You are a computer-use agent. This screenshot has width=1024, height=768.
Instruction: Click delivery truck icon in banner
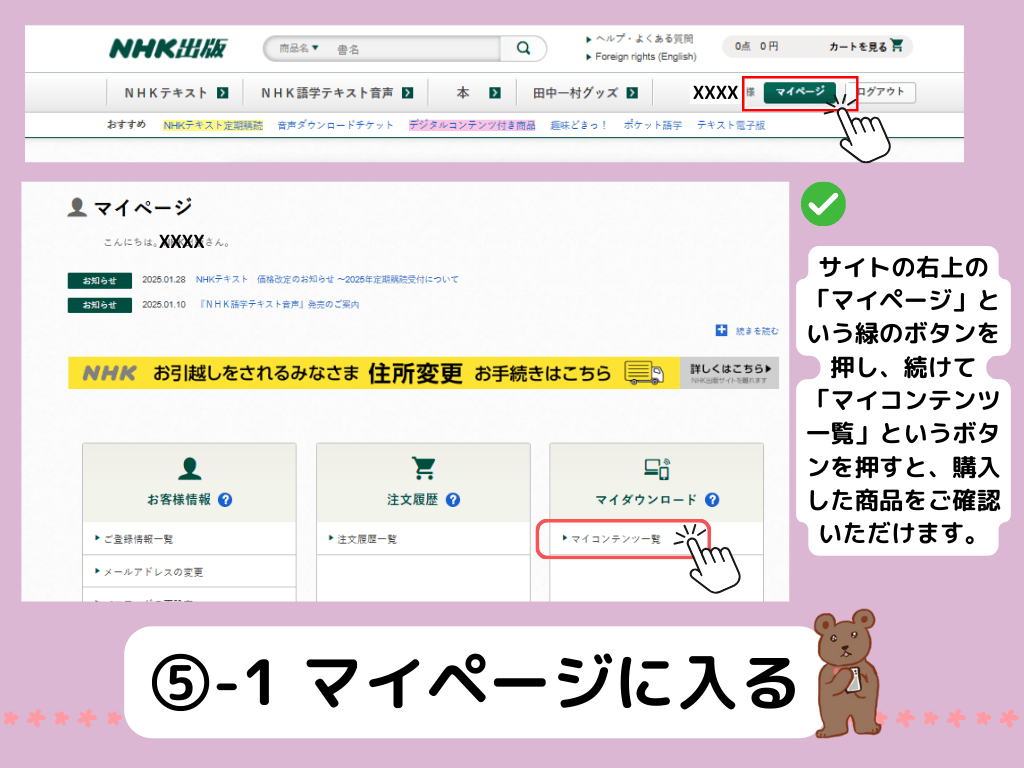coord(644,373)
